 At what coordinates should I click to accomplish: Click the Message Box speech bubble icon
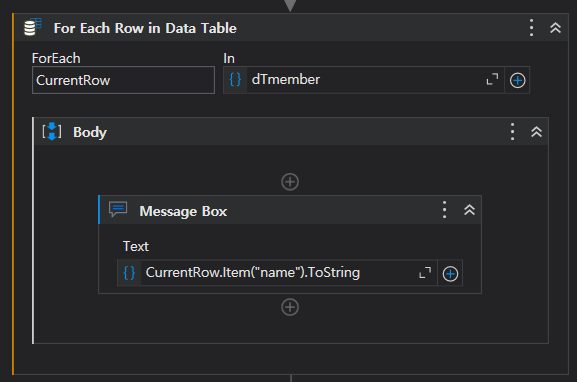coord(118,210)
